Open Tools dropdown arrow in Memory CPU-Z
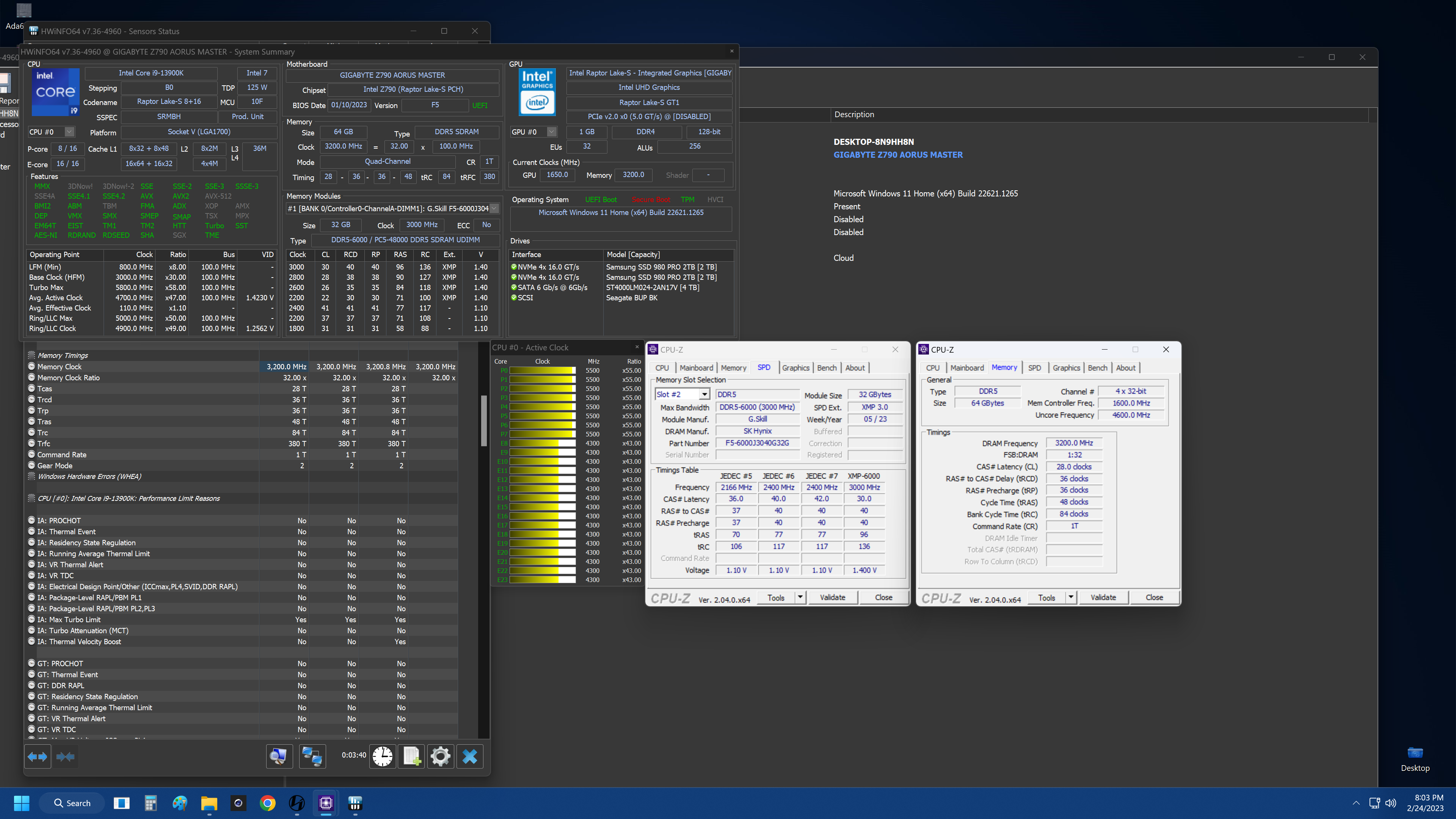1456x819 pixels. [1070, 598]
